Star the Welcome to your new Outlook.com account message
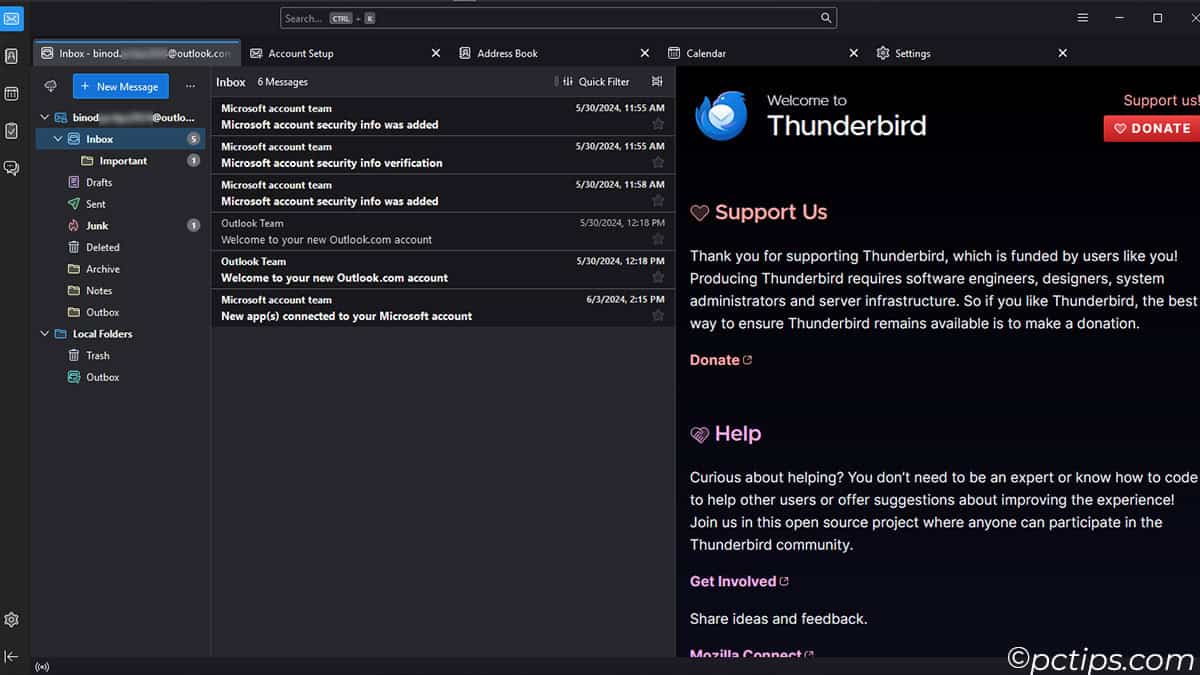This screenshot has width=1200, height=675. [x=658, y=276]
